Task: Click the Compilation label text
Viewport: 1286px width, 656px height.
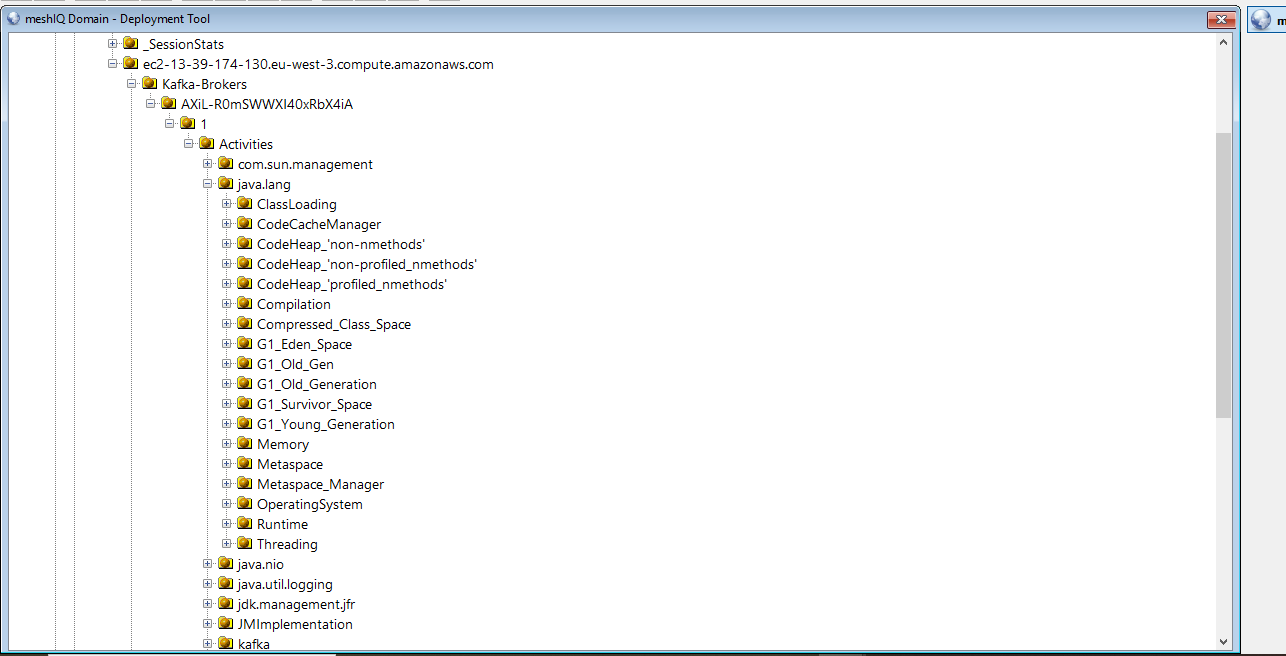Action: click(x=294, y=304)
